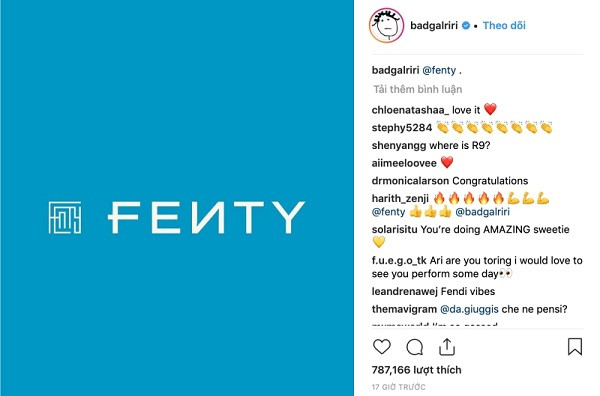Open badgalriri profile avatar
Image resolution: width=600 pixels, height=396 pixels.
click(386, 25)
